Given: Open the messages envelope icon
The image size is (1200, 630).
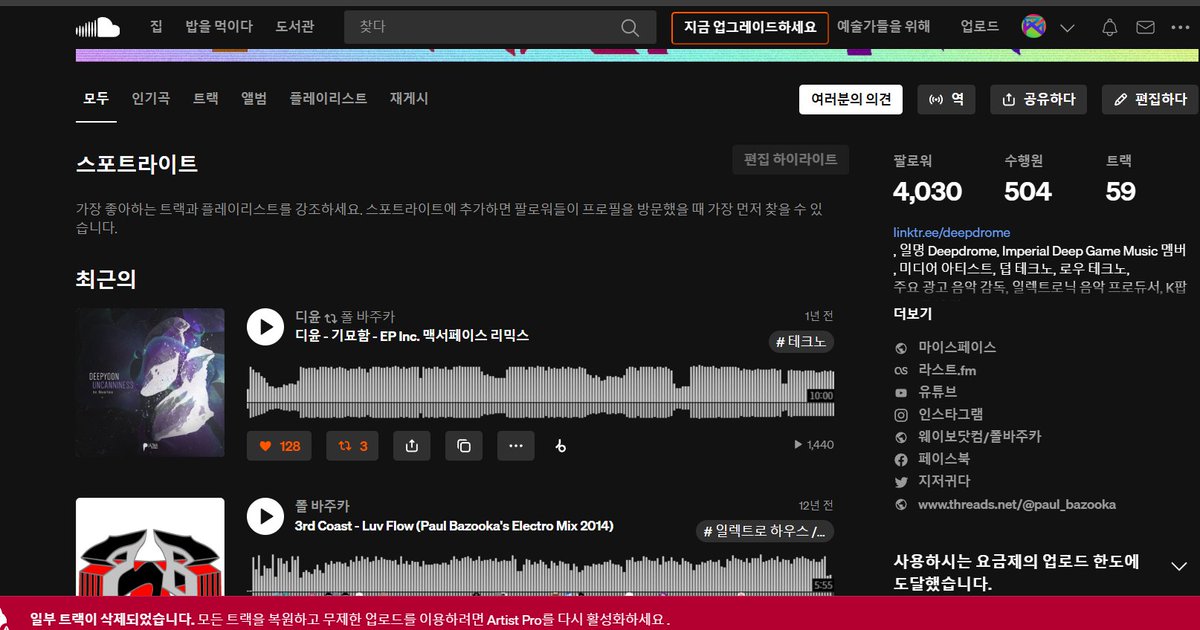Looking at the screenshot, I should (x=1145, y=28).
